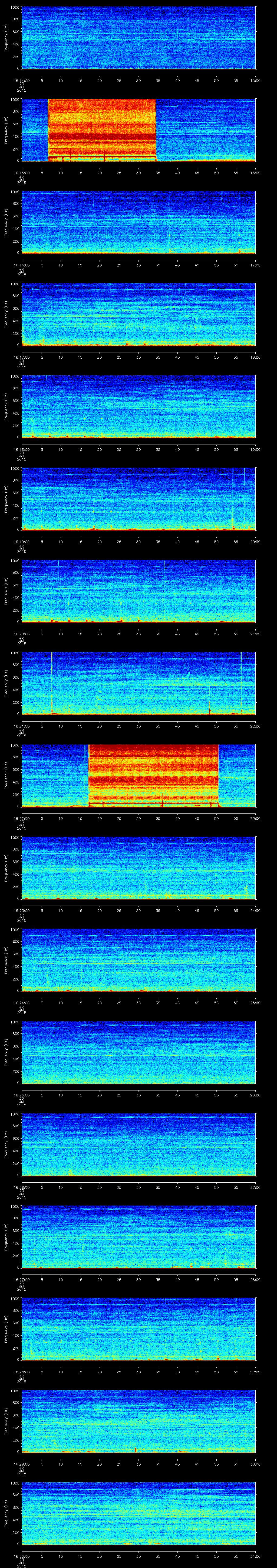
Task: Click the 16:17:00 start time label
Action: coord(21,357)
